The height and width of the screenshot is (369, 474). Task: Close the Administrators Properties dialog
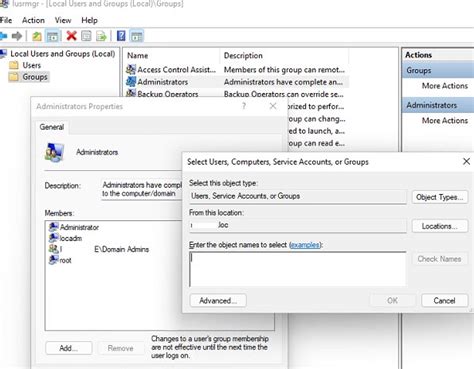(x=273, y=106)
